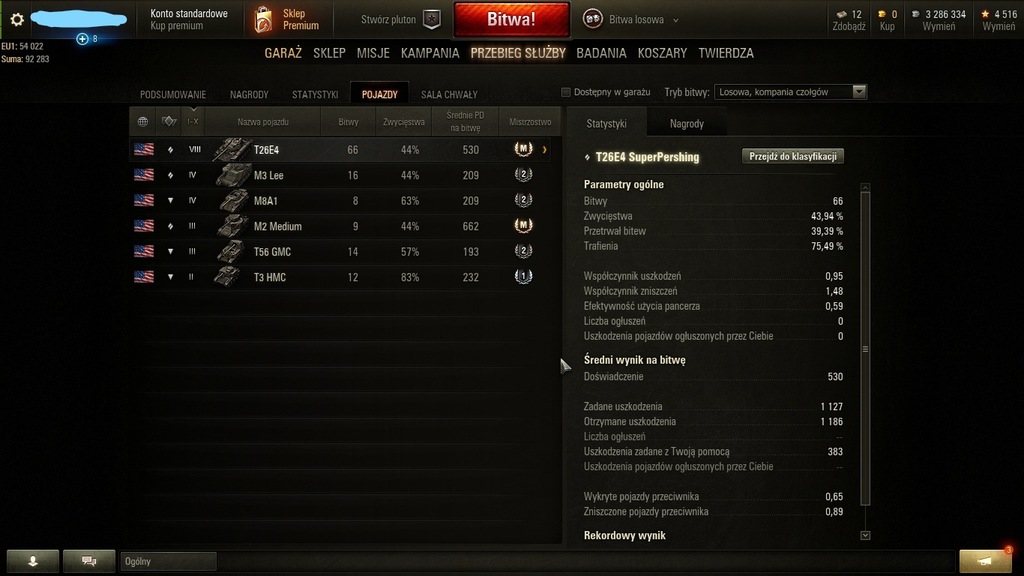Click 'Przejdź do klasyfikacji' button
The height and width of the screenshot is (576, 1024).
click(x=793, y=157)
